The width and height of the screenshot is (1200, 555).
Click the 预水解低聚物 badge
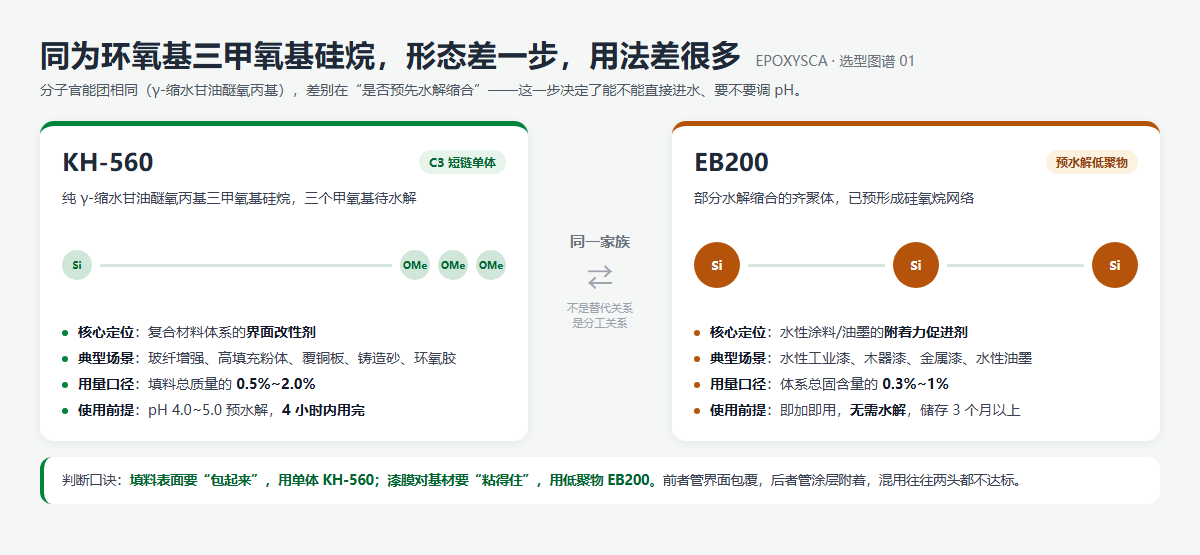tap(1092, 162)
